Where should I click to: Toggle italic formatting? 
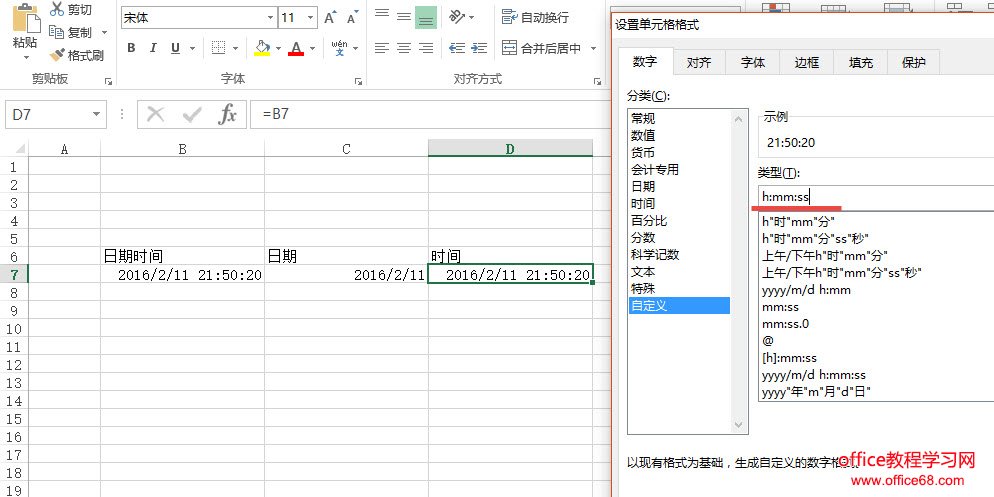tap(153, 48)
